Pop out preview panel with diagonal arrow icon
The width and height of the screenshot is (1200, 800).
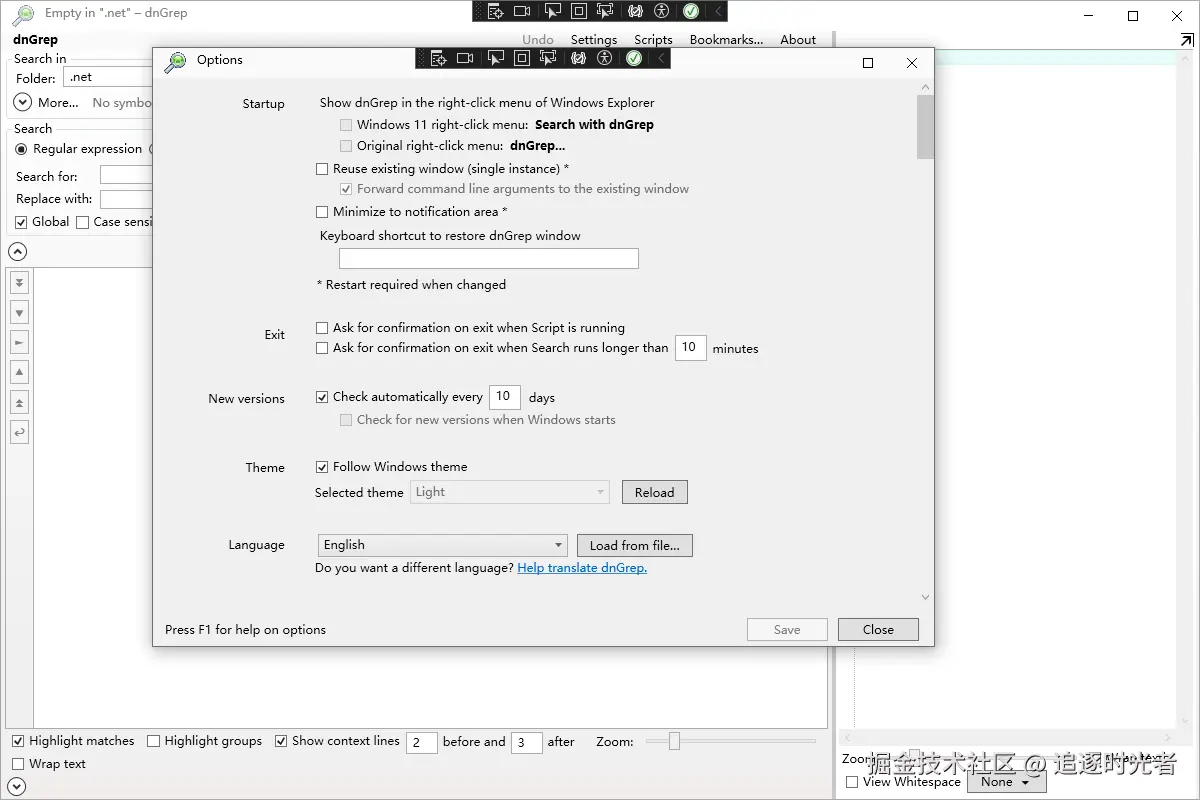pyautogui.click(x=1186, y=40)
